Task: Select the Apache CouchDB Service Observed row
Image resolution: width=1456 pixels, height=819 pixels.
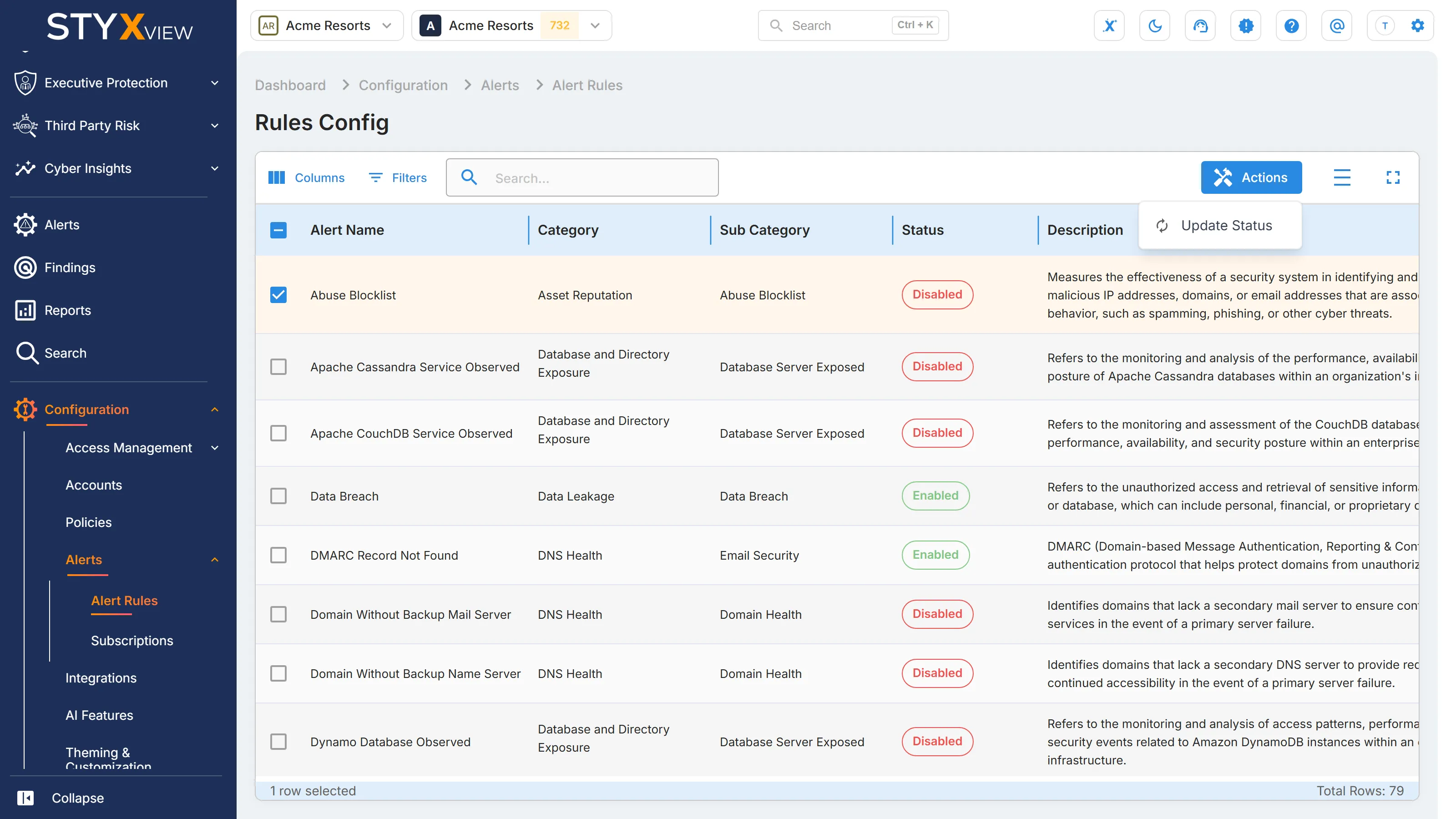Action: click(278, 434)
